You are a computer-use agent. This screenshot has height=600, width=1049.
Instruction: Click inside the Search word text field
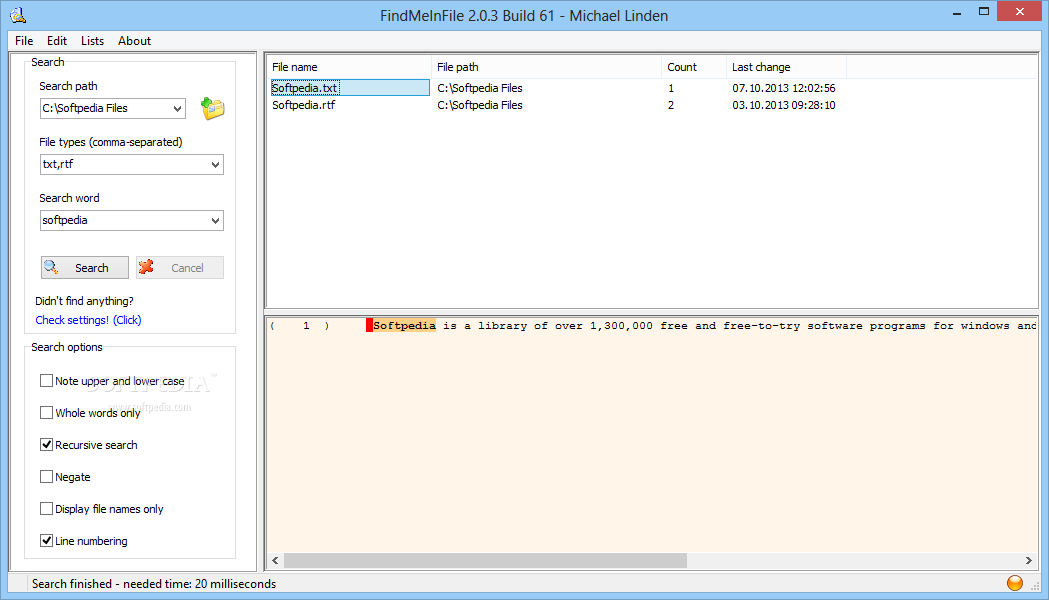coord(124,221)
